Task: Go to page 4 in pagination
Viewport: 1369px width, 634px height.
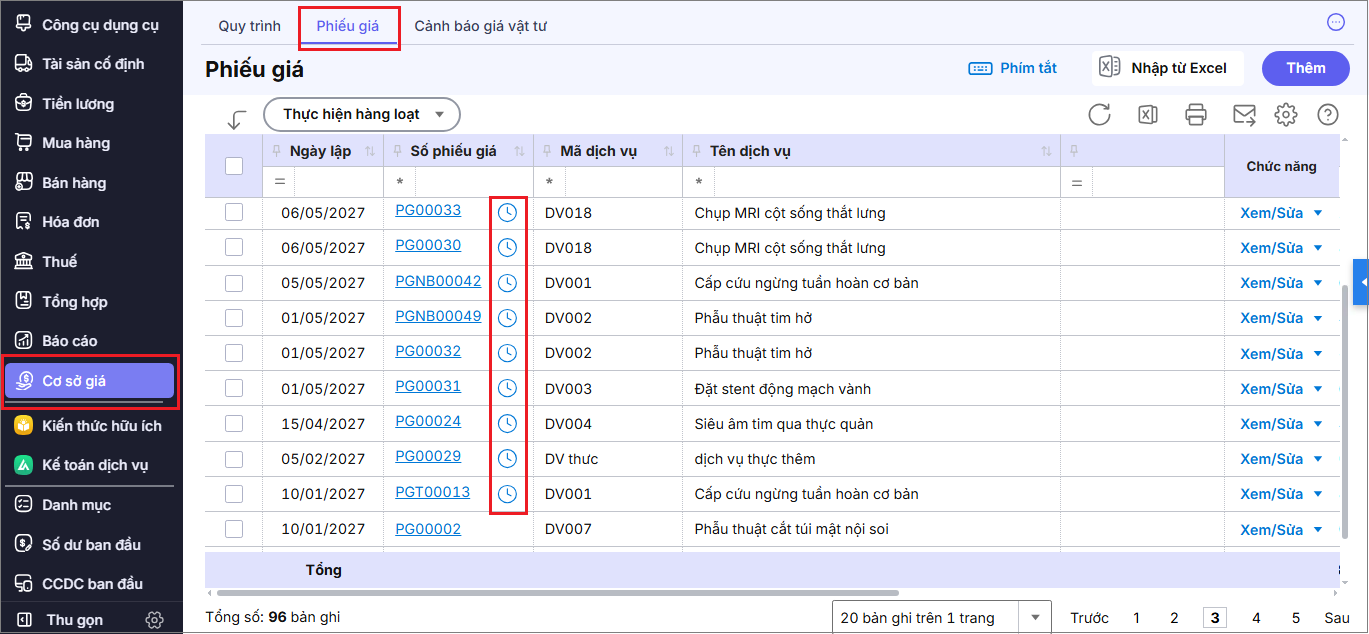Action: [1256, 618]
